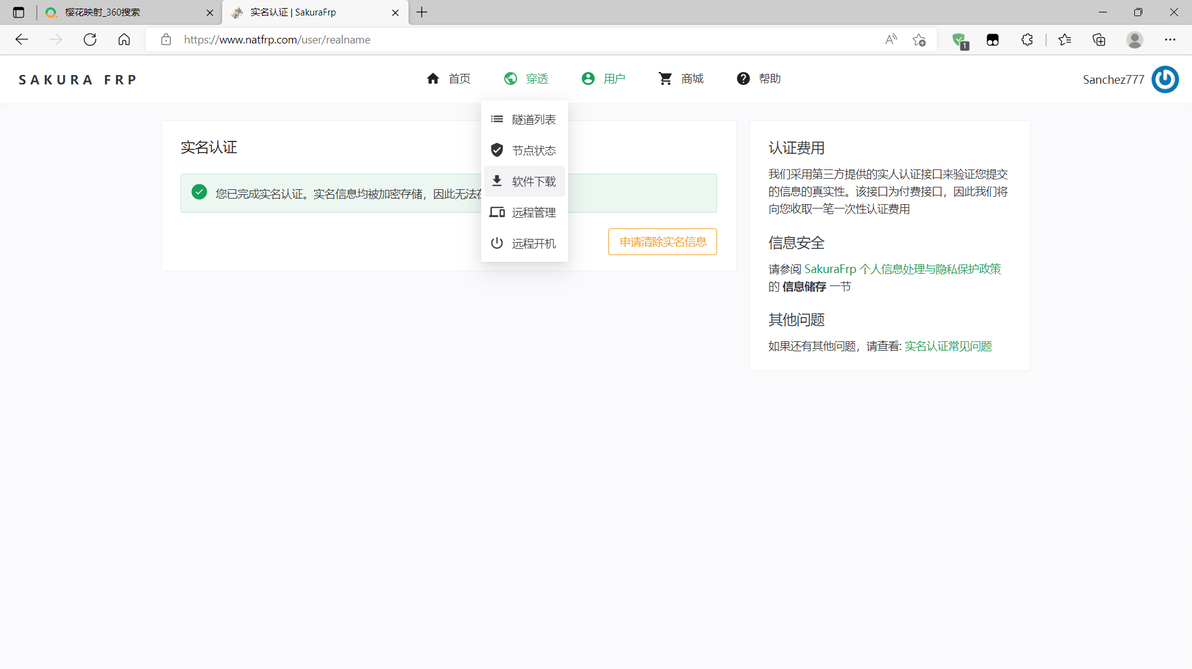Image resolution: width=1192 pixels, height=669 pixels.
Task: Go to the 商城 shop page
Action: tap(681, 78)
